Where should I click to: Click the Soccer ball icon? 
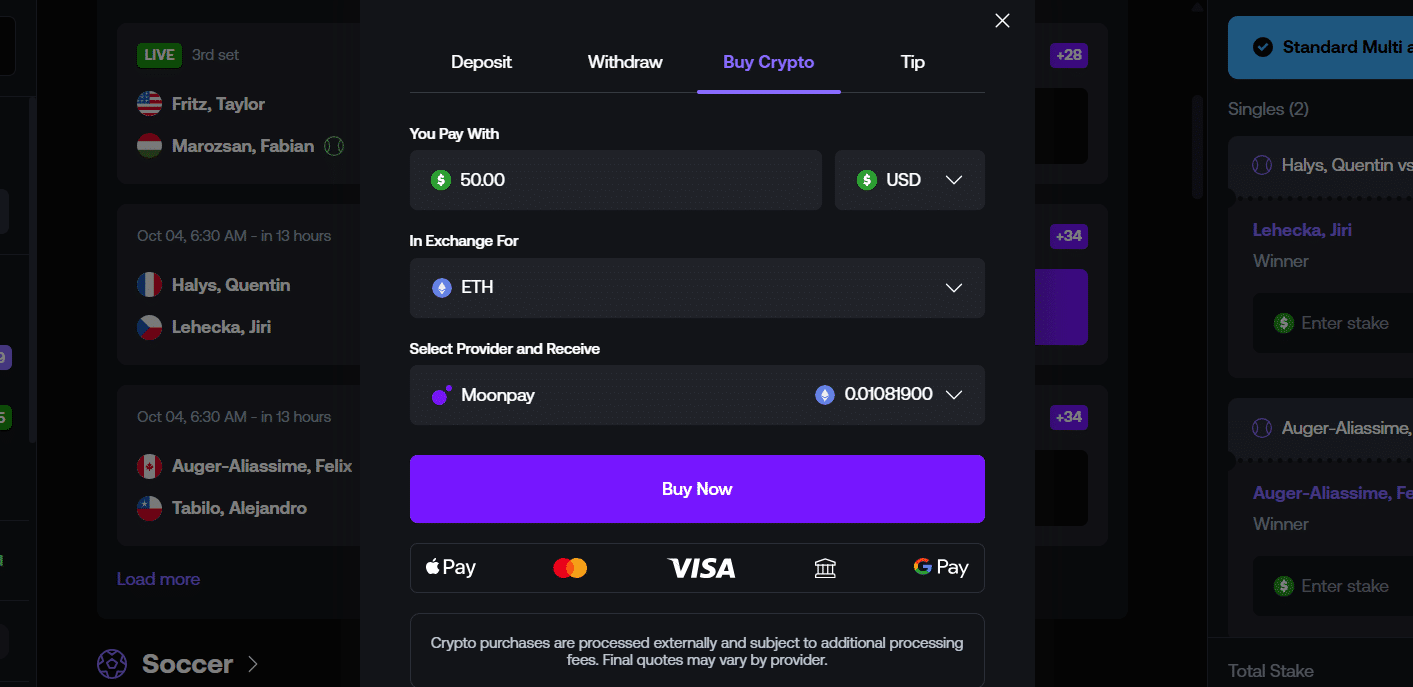click(112, 663)
